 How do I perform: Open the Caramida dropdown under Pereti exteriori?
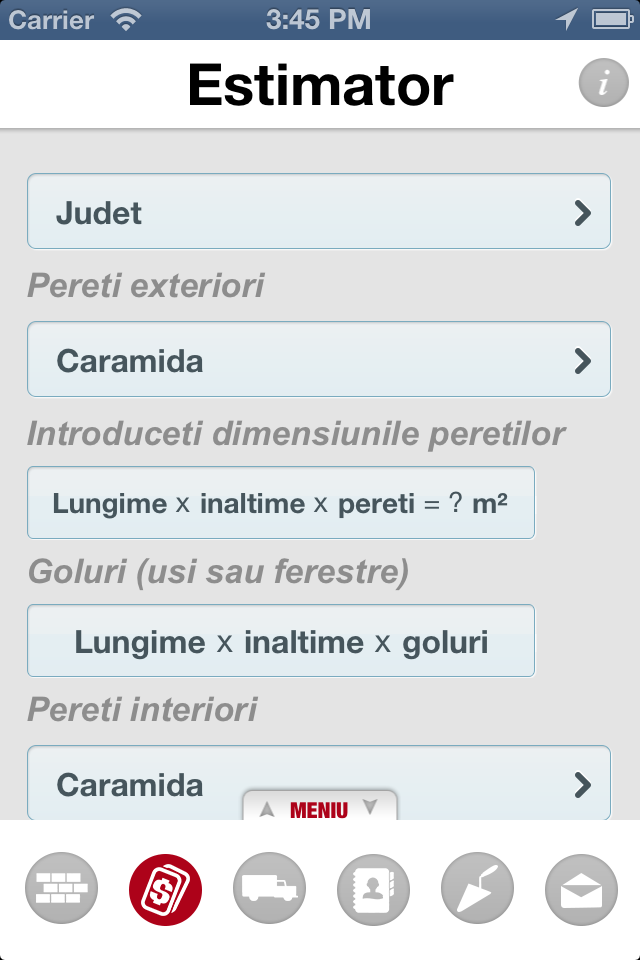pyautogui.click(x=319, y=359)
